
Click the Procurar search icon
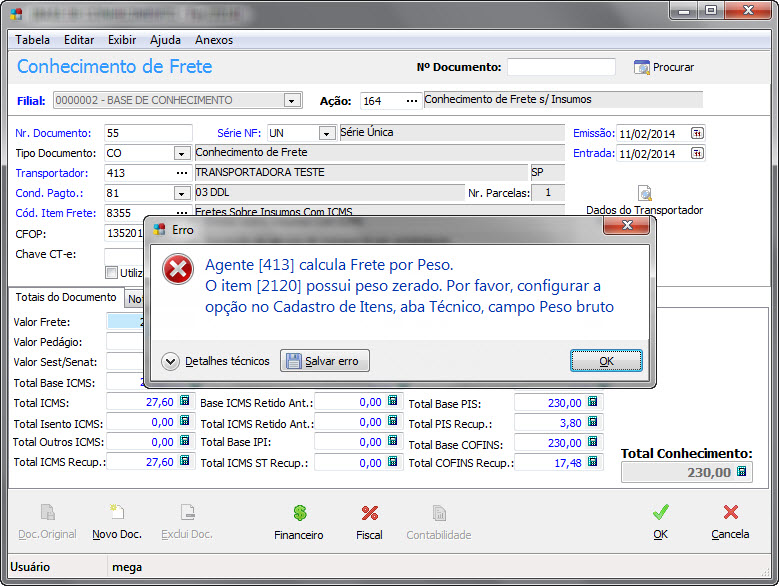tap(642, 67)
